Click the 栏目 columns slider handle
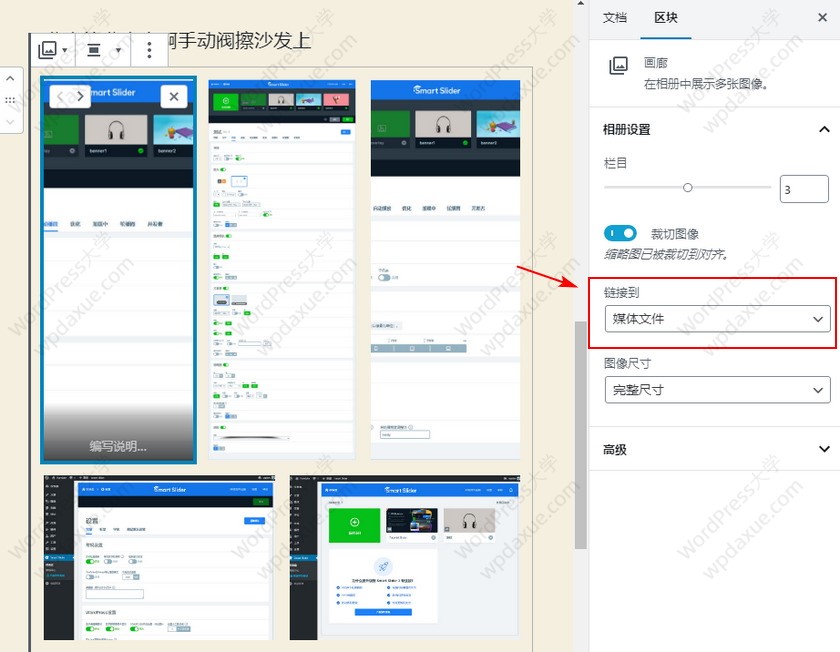Viewport: 840px width, 652px height. pyautogui.click(x=687, y=188)
